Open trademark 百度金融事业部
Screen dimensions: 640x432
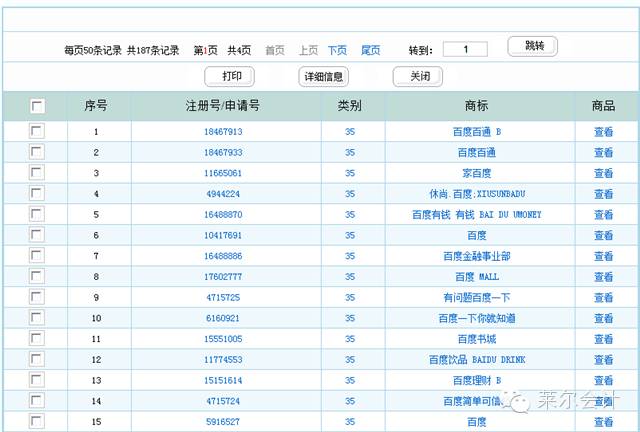(x=477, y=256)
